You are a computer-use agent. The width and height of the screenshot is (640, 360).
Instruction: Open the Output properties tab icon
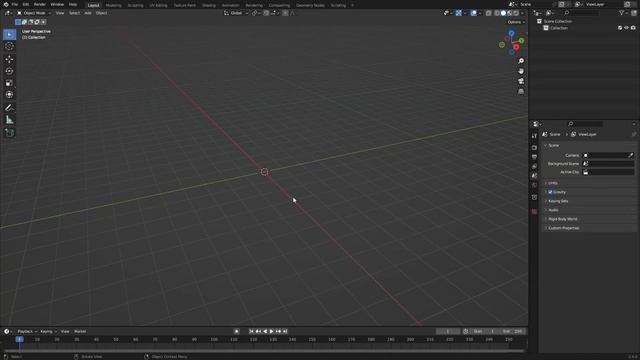(x=534, y=157)
